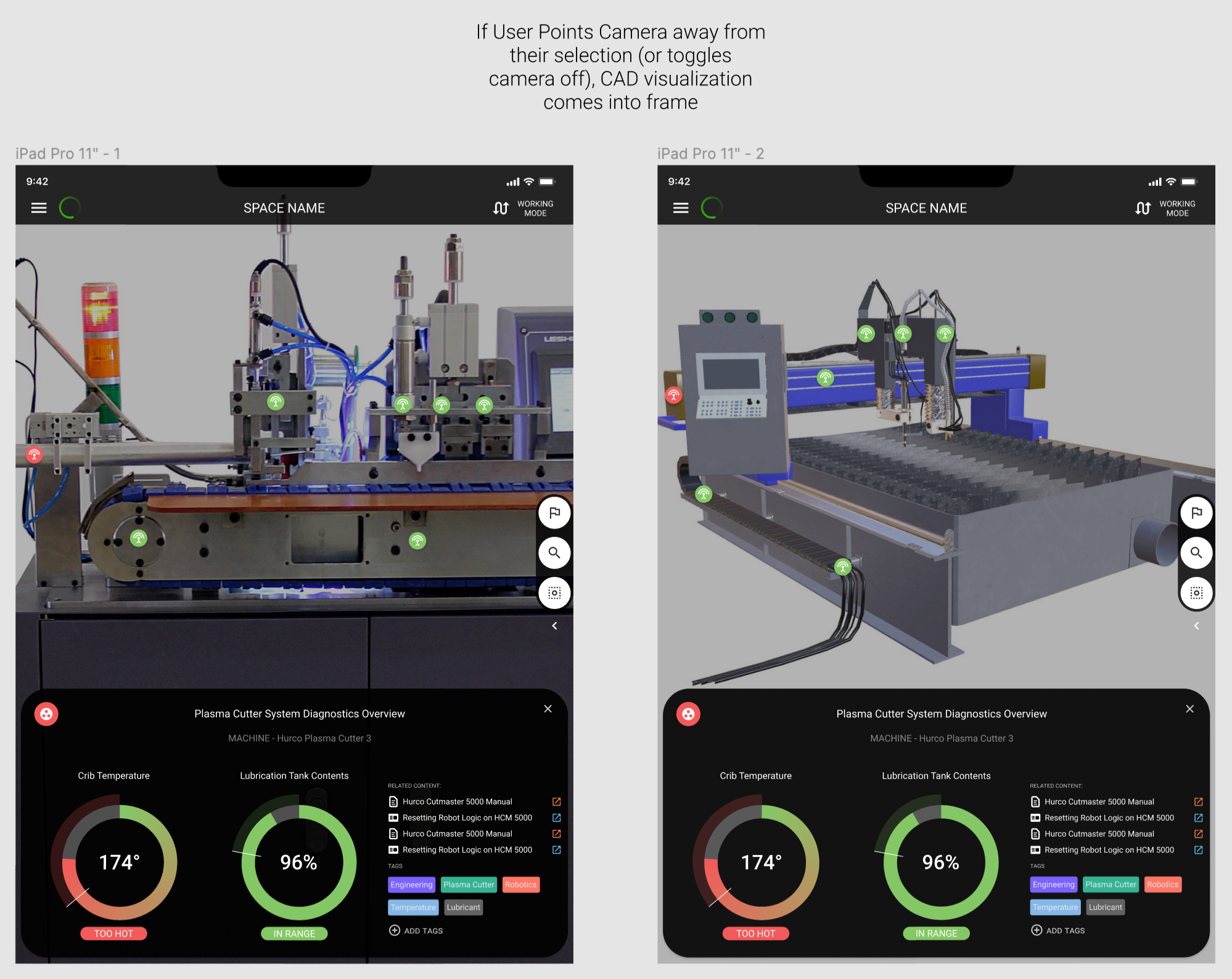Tap the flag button in iPad frame 2
Image resolution: width=1232 pixels, height=979 pixels.
click(1196, 513)
